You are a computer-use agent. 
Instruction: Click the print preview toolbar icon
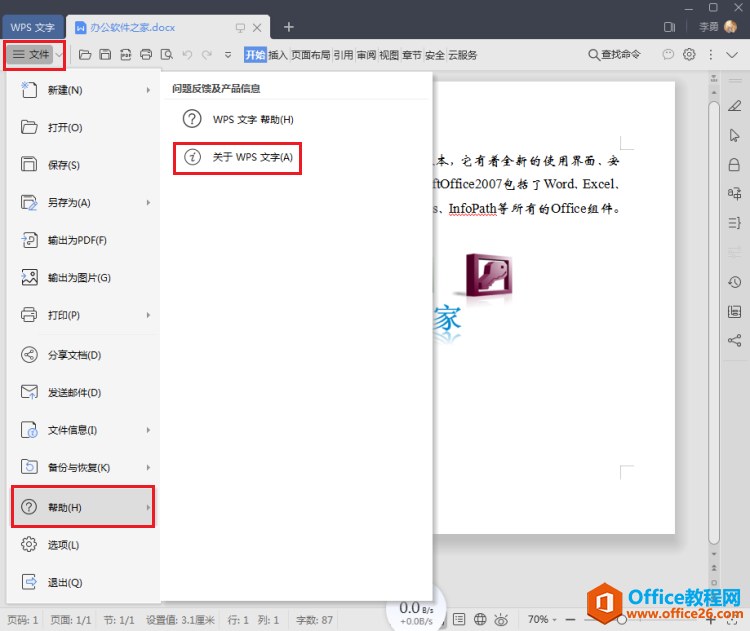pyautogui.click(x=166, y=55)
